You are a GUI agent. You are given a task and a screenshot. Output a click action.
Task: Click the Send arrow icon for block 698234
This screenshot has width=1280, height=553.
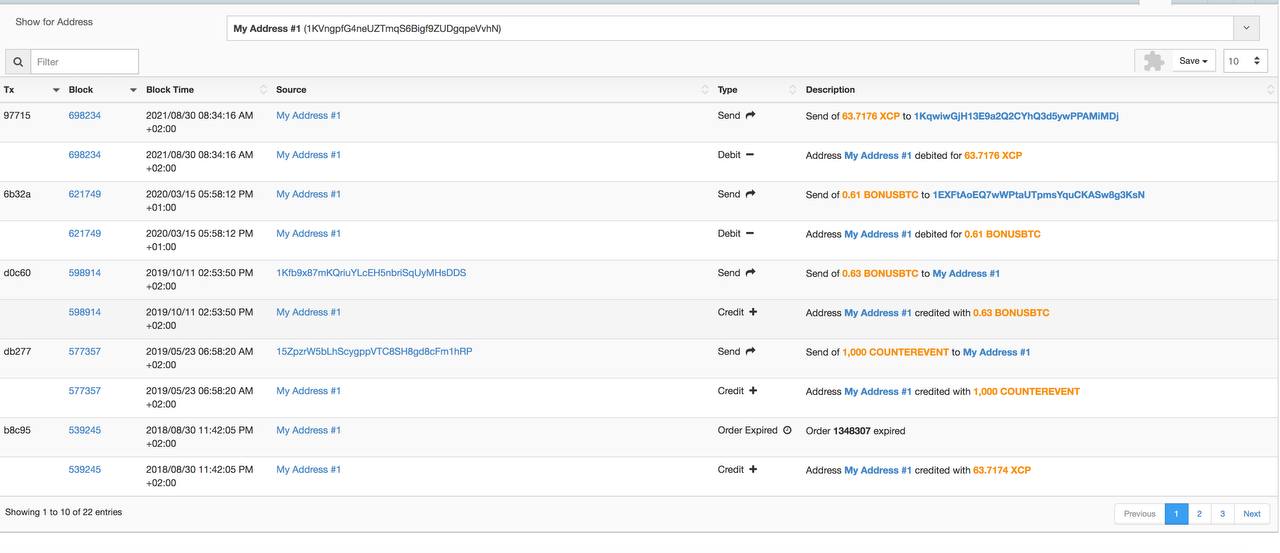[750, 115]
